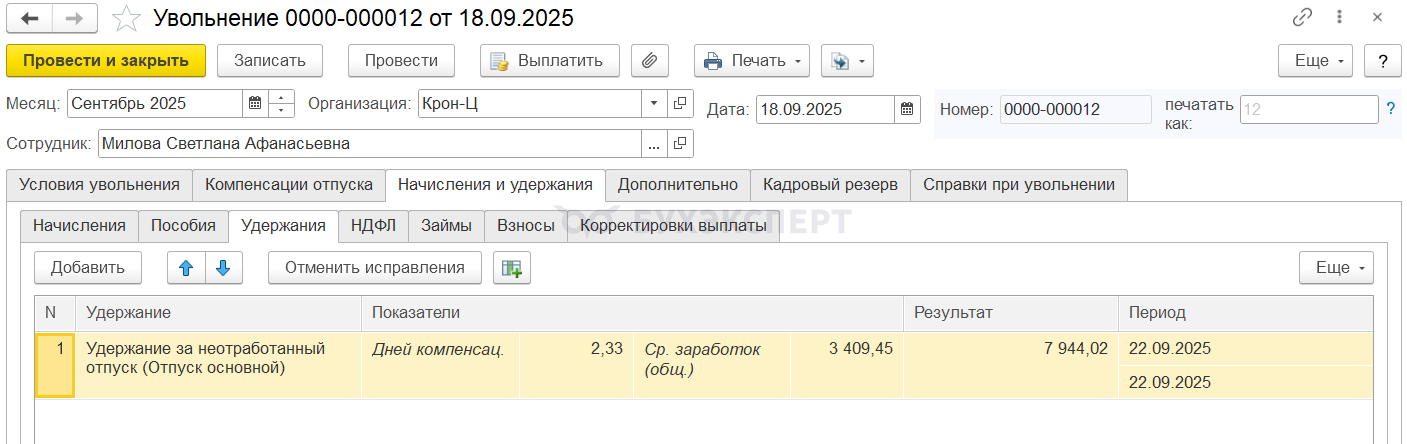Move row down with blue arrow

(x=223, y=268)
